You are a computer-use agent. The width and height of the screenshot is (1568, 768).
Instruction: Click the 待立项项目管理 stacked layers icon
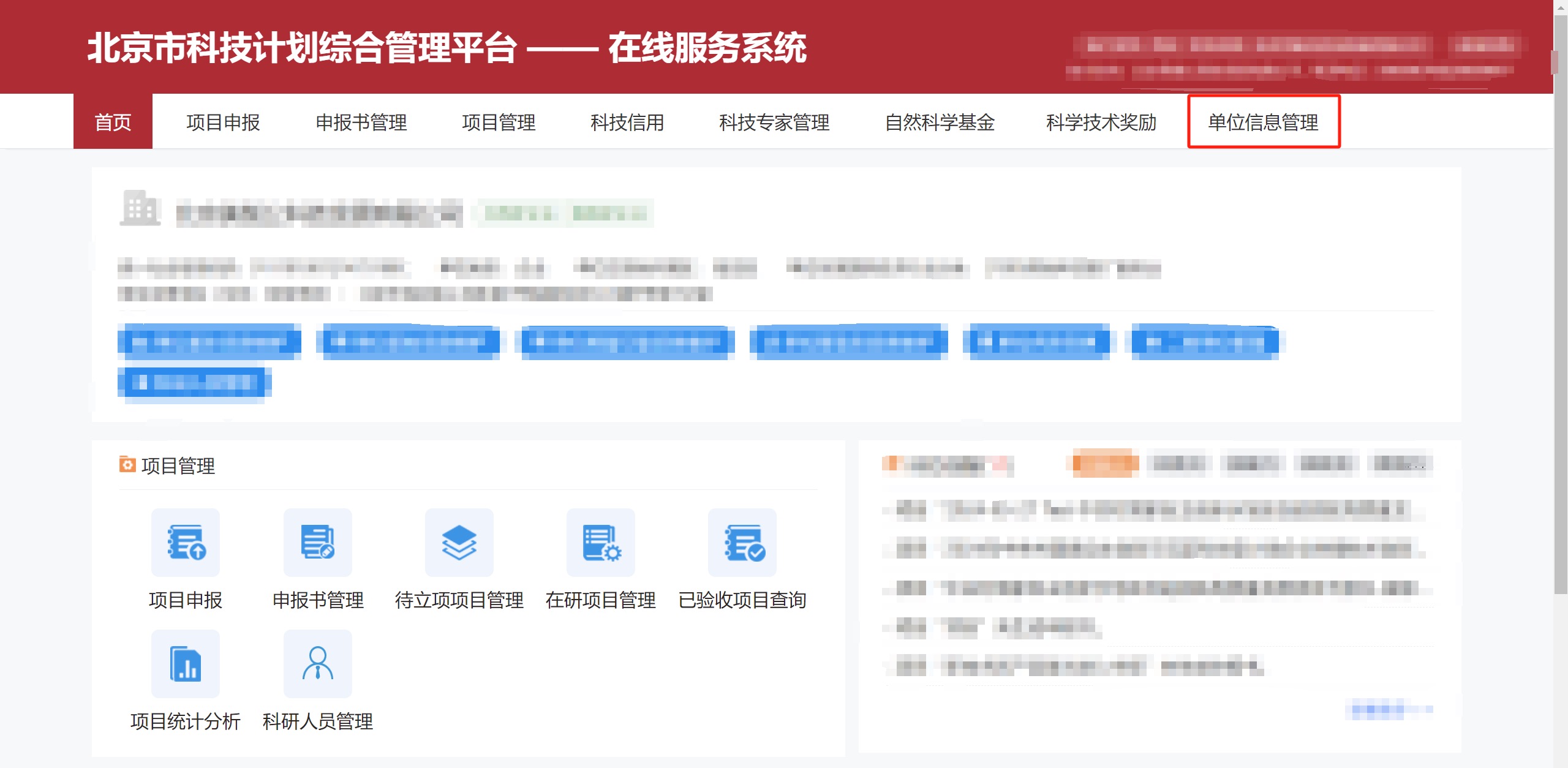[x=459, y=543]
